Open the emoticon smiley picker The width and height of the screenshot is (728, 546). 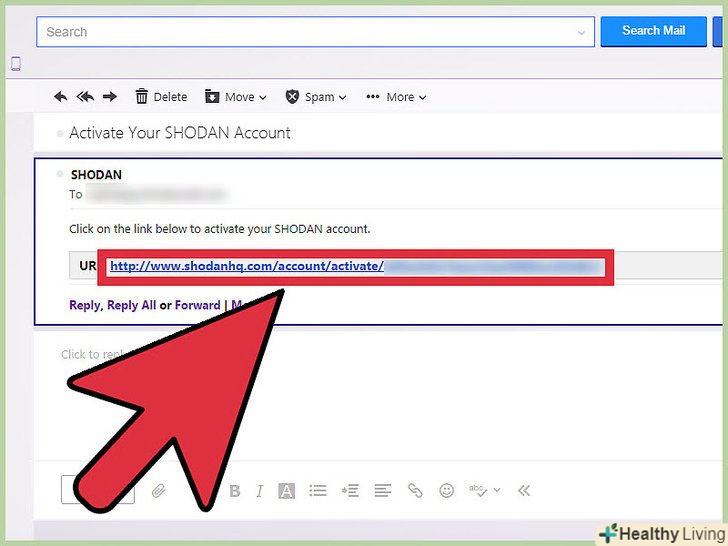tap(447, 490)
